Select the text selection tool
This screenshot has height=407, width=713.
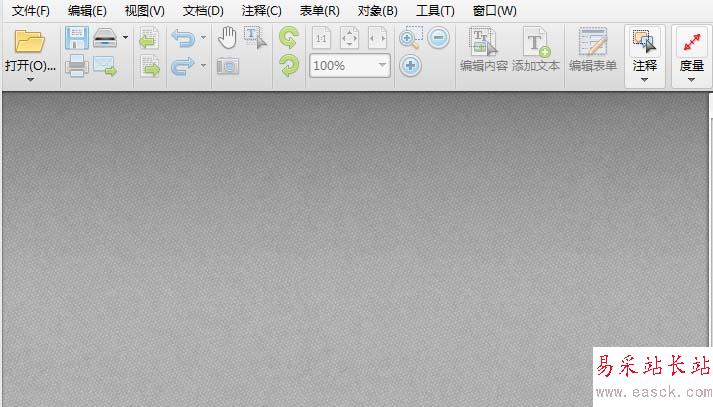(255, 38)
